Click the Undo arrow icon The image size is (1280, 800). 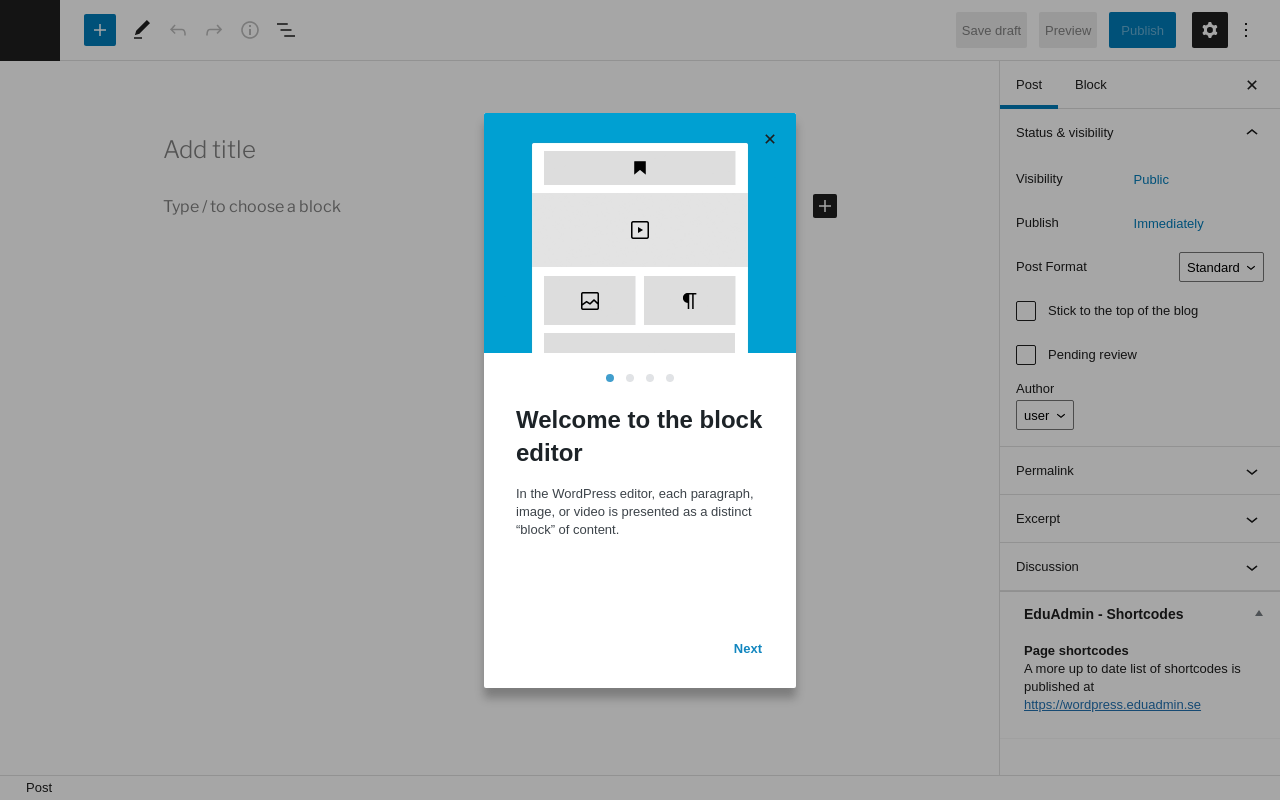pos(178,30)
